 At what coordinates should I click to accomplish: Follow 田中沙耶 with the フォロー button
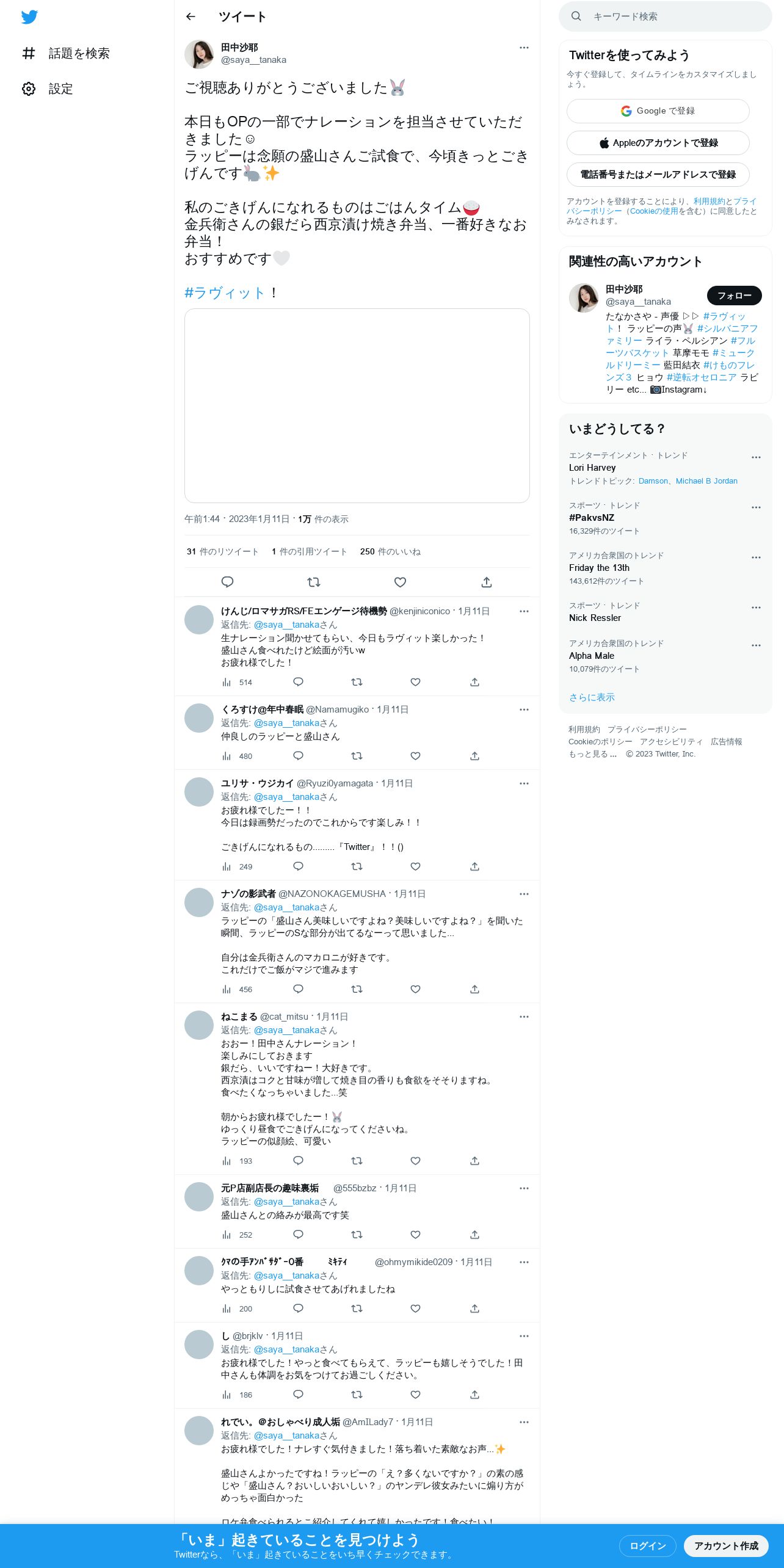tap(735, 296)
